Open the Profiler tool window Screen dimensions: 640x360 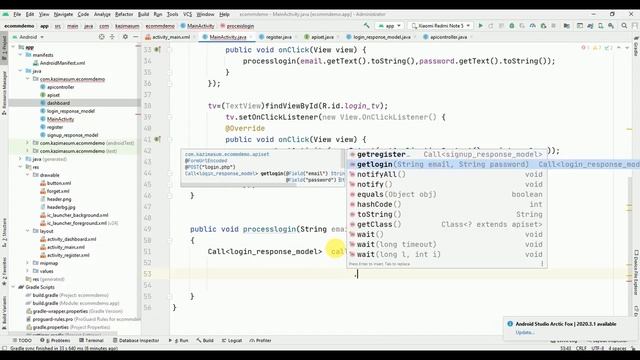[x=260, y=340]
